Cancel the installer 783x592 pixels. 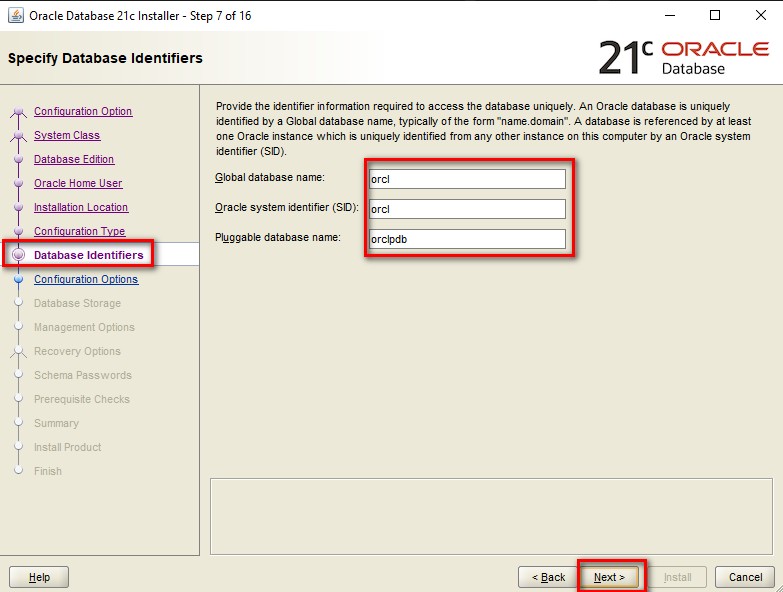pos(745,577)
